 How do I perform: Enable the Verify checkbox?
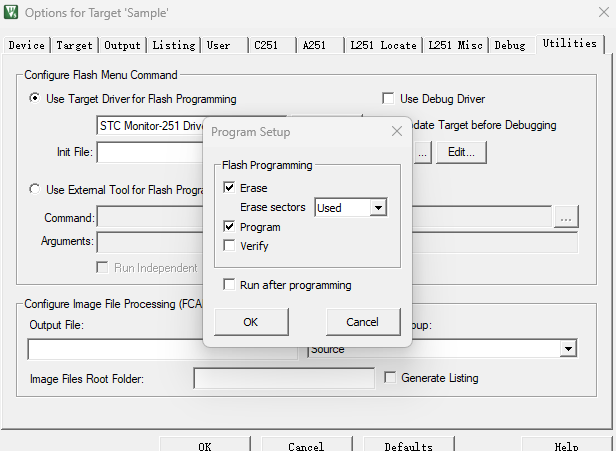(229, 246)
